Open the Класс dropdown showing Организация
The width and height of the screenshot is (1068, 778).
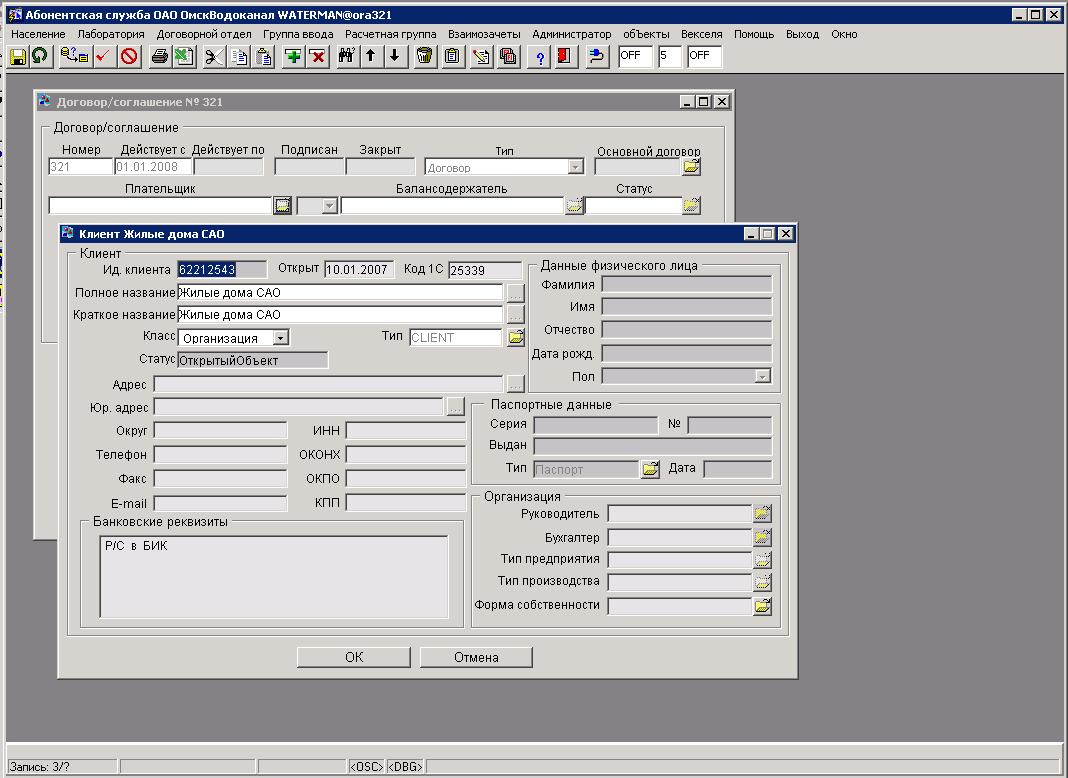pos(280,338)
